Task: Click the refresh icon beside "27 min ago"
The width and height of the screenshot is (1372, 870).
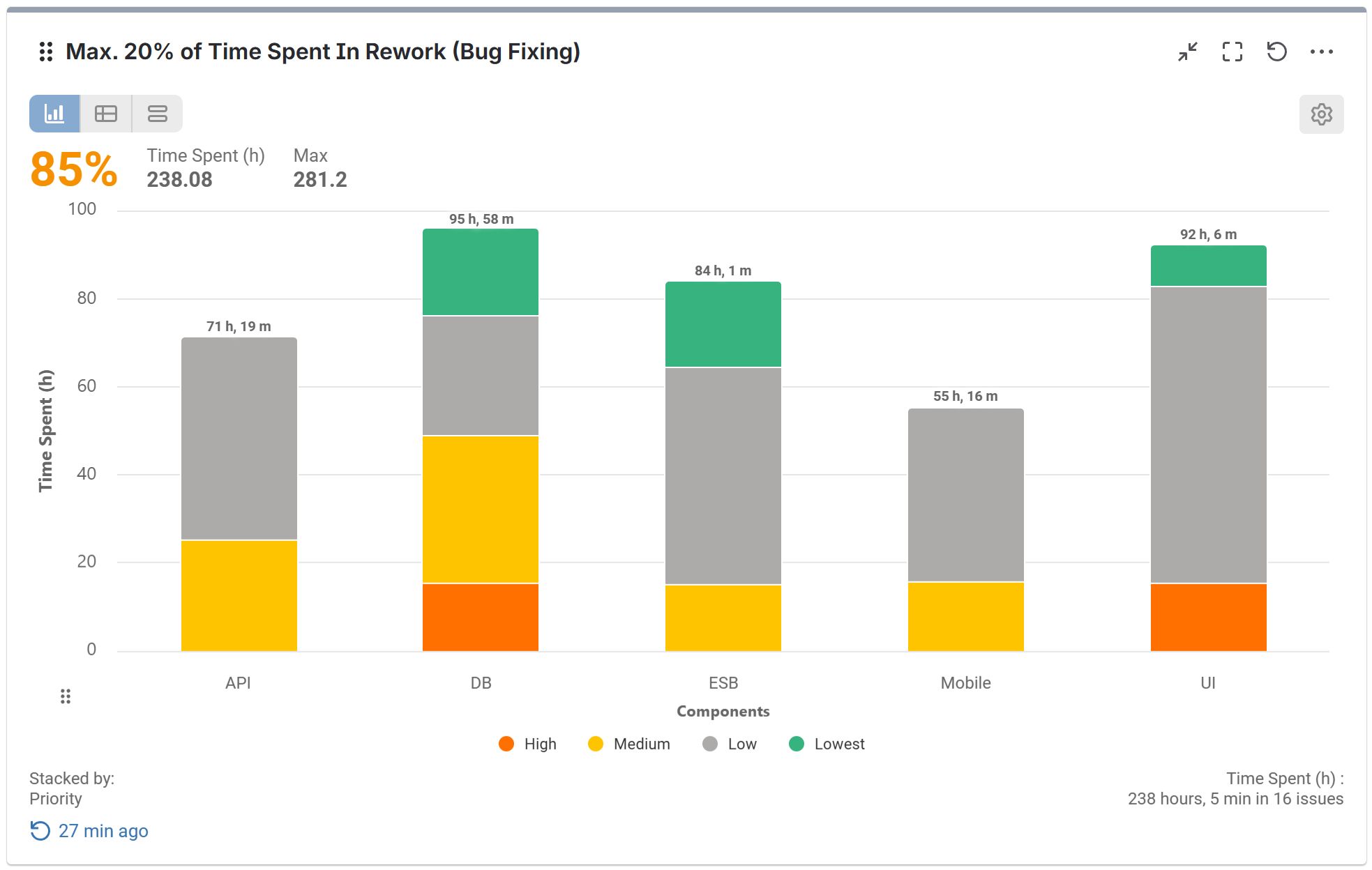Action: click(x=40, y=830)
